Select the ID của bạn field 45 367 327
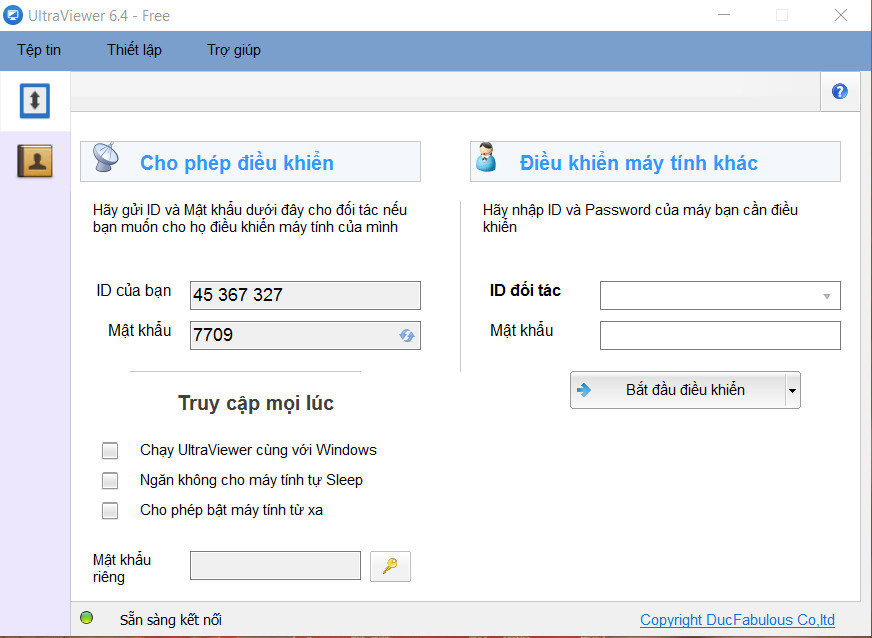872x638 pixels. point(305,295)
